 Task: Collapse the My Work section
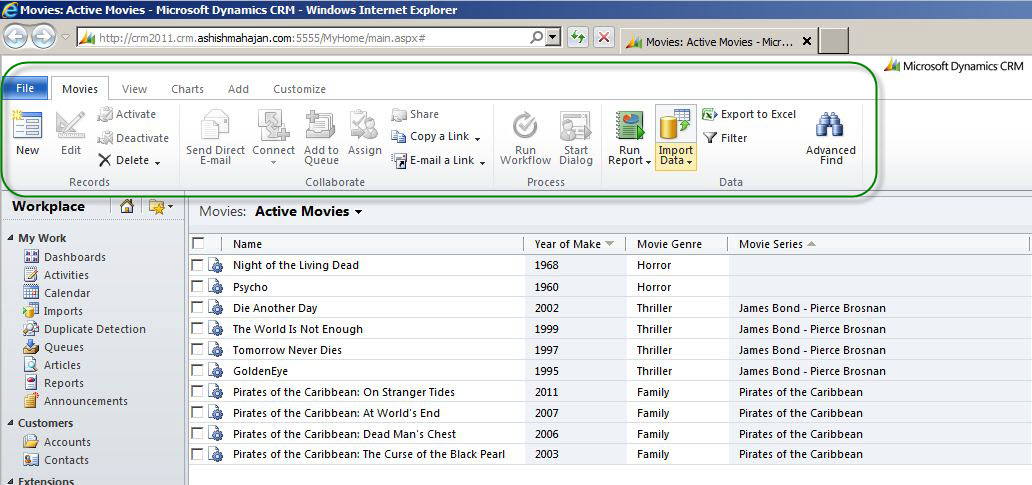click(10, 238)
